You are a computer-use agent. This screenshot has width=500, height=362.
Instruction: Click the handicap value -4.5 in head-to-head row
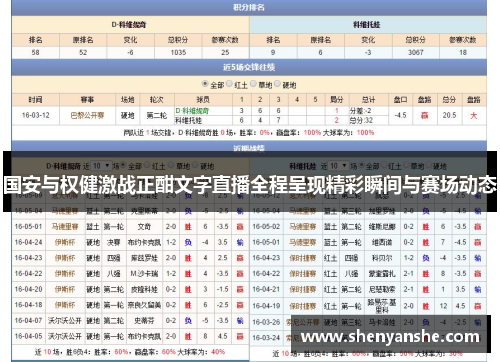(x=400, y=115)
